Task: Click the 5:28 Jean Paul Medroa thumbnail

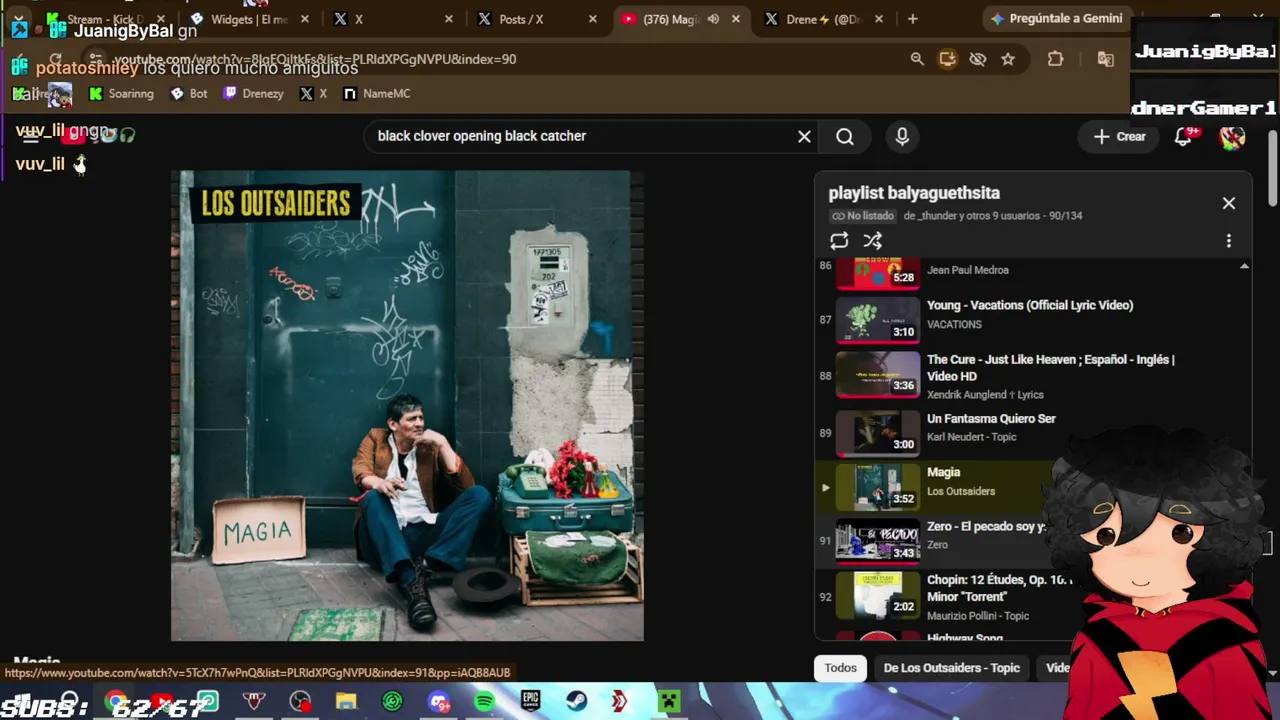Action: click(878, 273)
